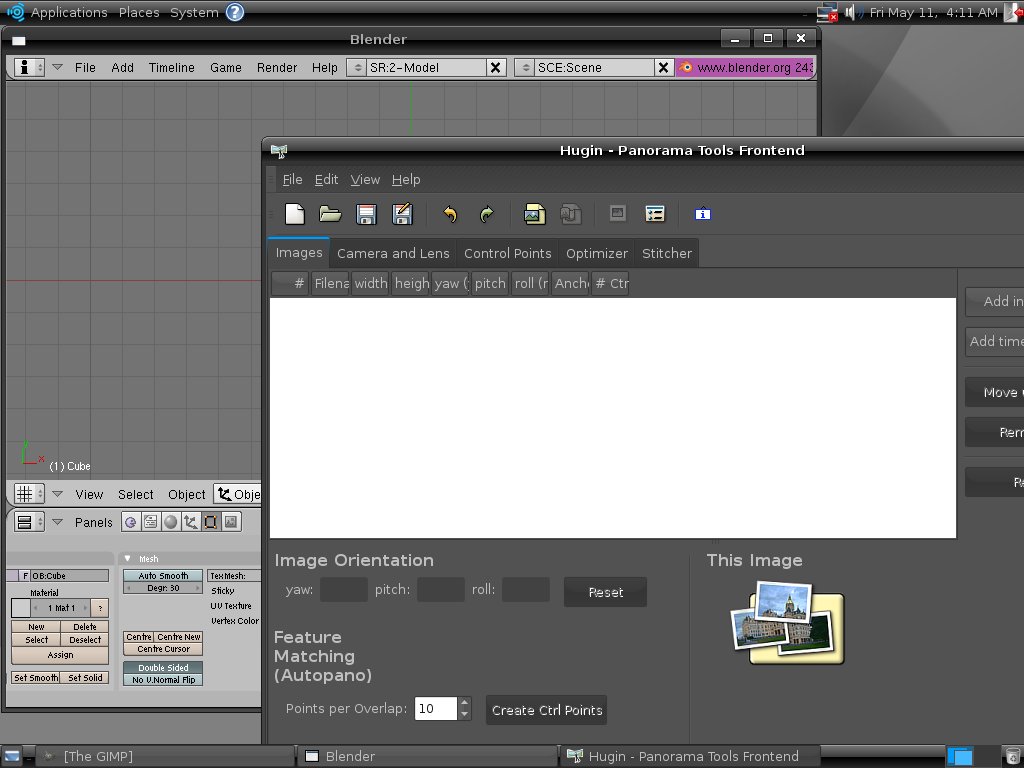Open the preview window icon in Hugin
This screenshot has width=1024, height=768.
[x=618, y=214]
